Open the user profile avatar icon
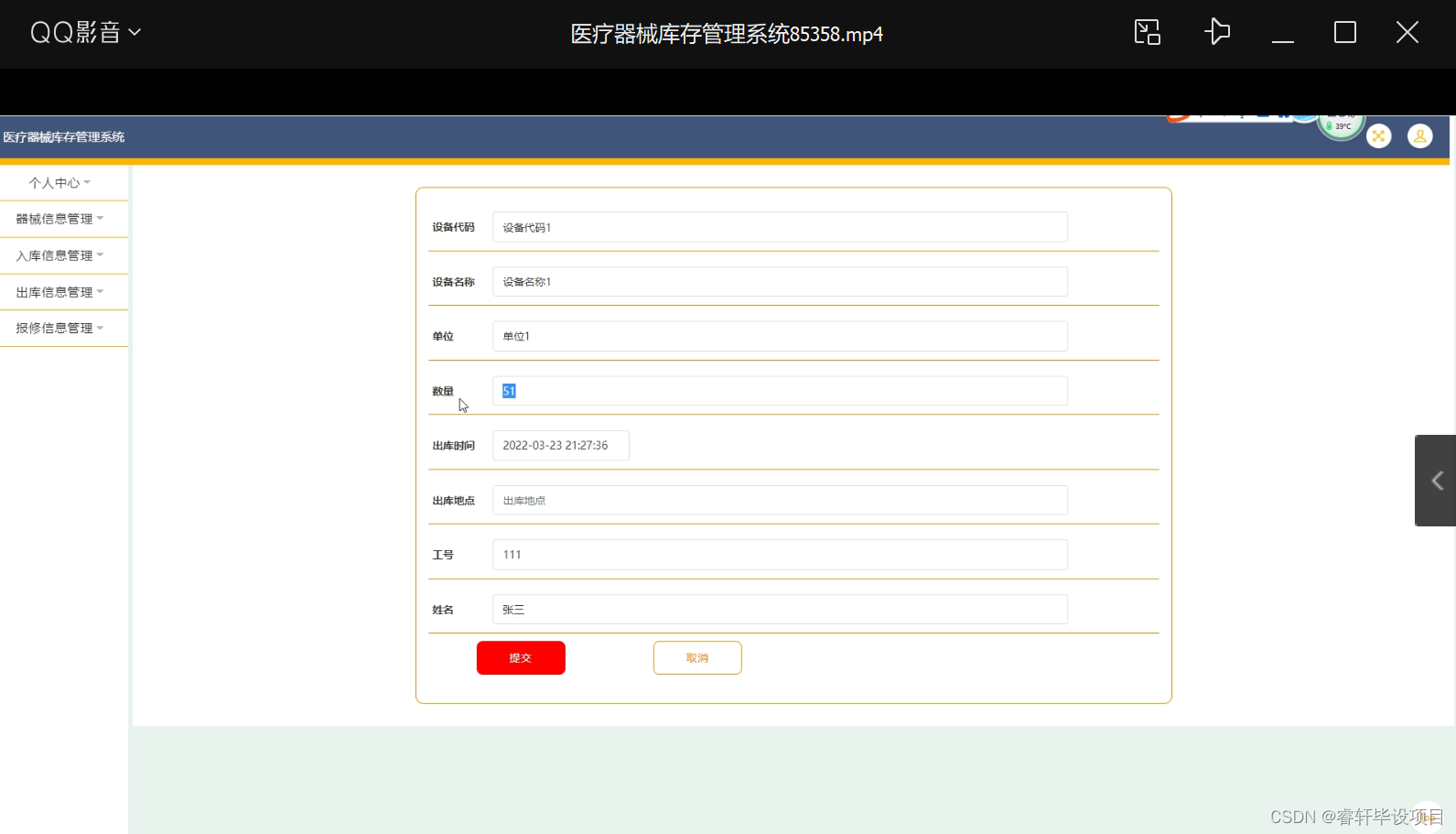 tap(1419, 136)
